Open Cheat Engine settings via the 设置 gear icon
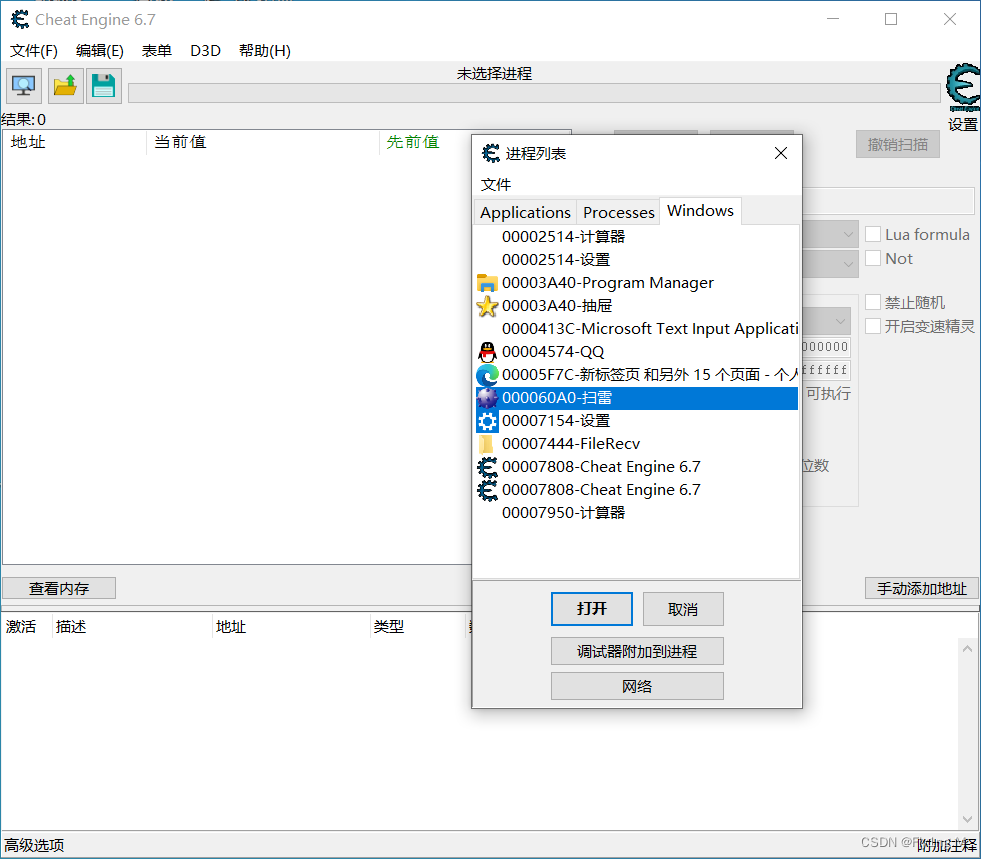 (961, 92)
